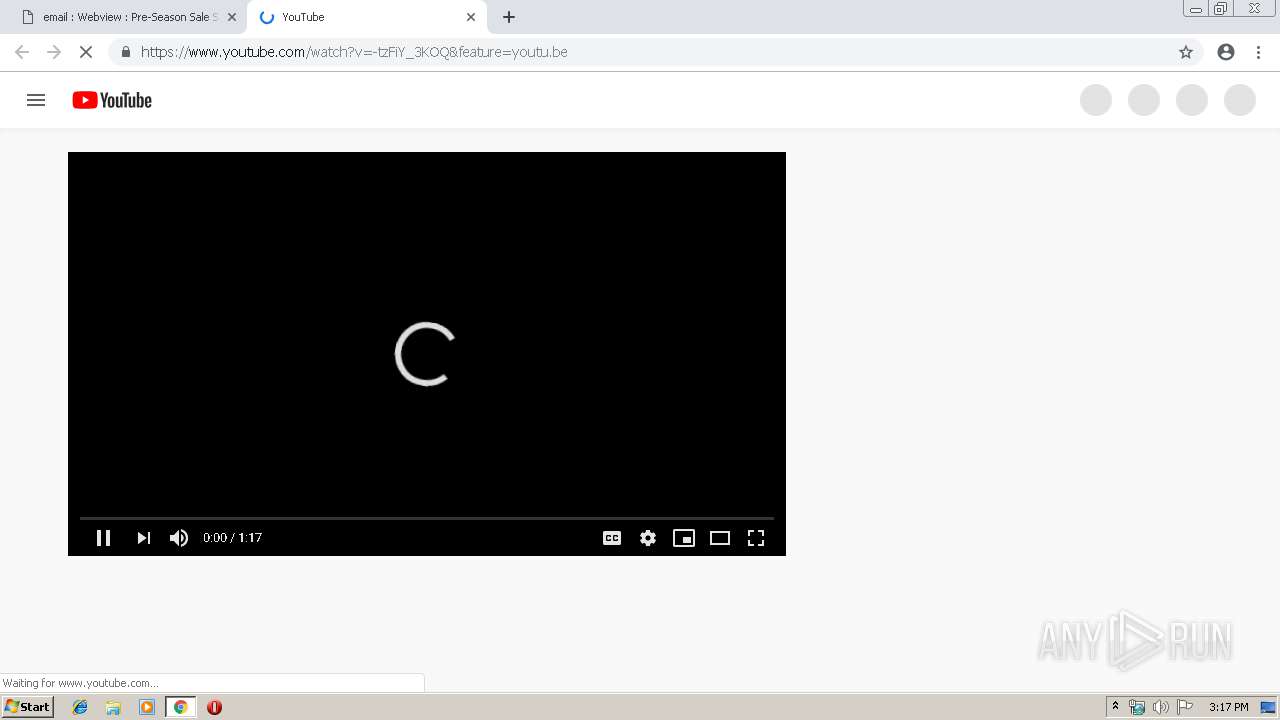This screenshot has width=1280, height=720.
Task: Open Windows Media Player from taskbar
Action: (x=147, y=707)
